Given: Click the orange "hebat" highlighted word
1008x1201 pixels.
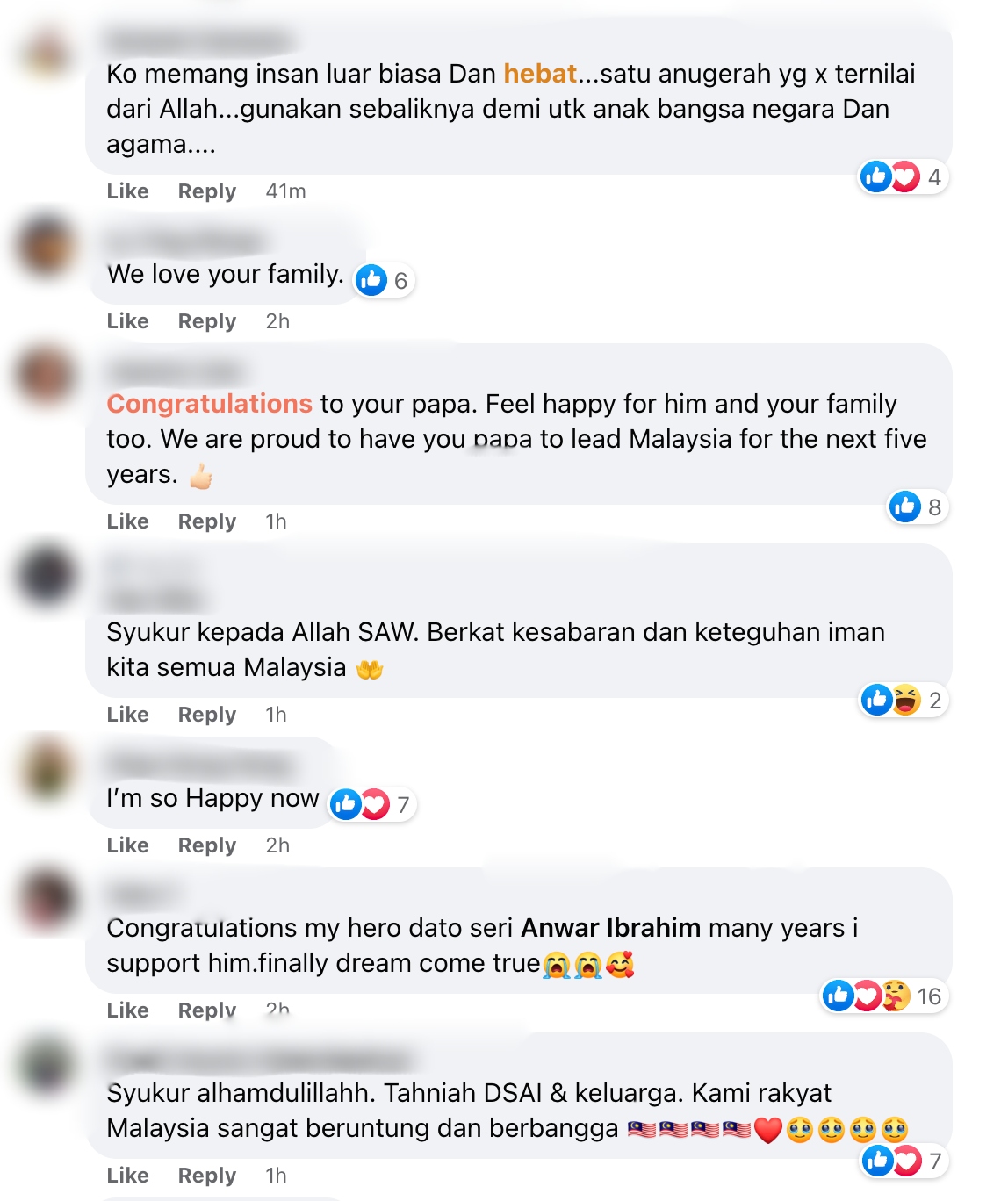Looking at the screenshot, I should tap(540, 74).
